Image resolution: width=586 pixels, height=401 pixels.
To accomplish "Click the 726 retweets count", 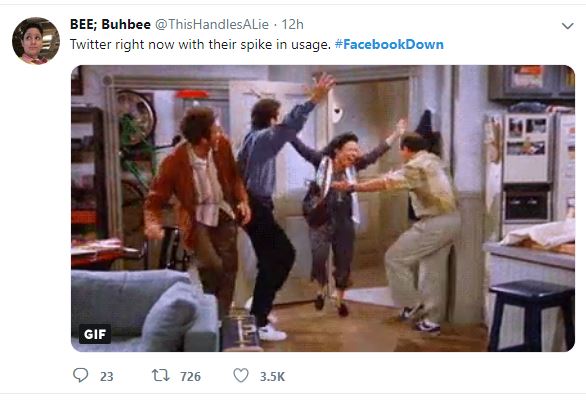I will (x=190, y=376).
